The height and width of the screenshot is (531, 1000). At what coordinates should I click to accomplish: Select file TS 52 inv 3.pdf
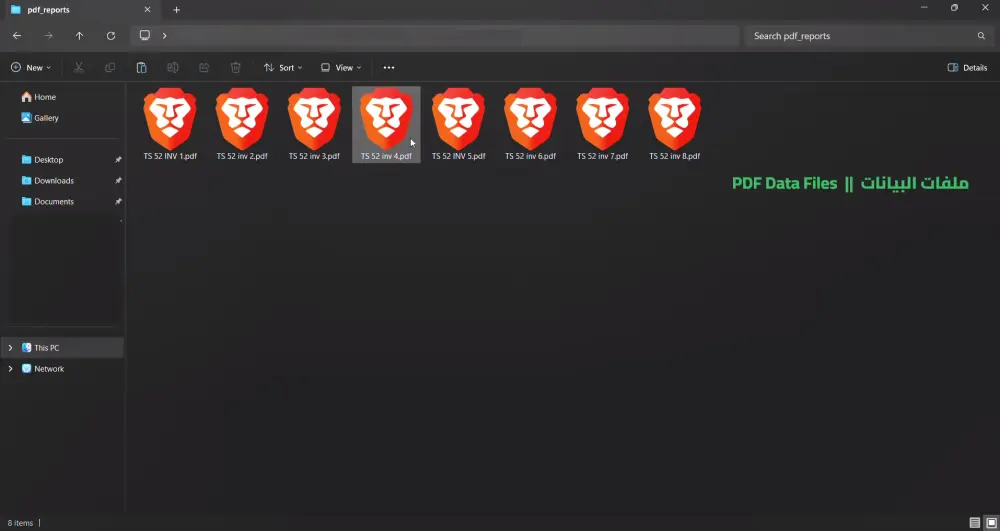point(314,124)
